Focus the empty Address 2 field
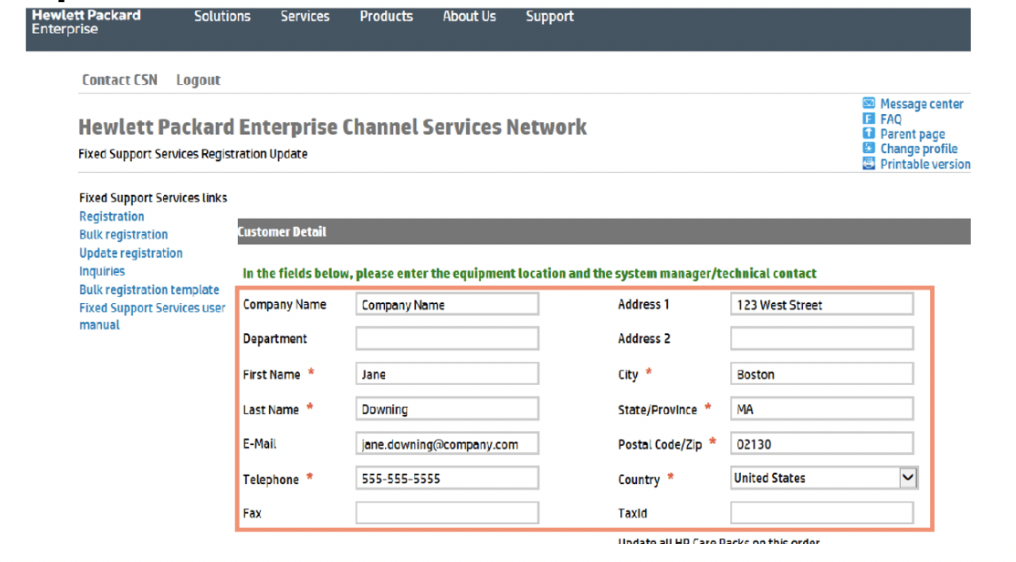This screenshot has width=1016, height=562. click(822, 338)
